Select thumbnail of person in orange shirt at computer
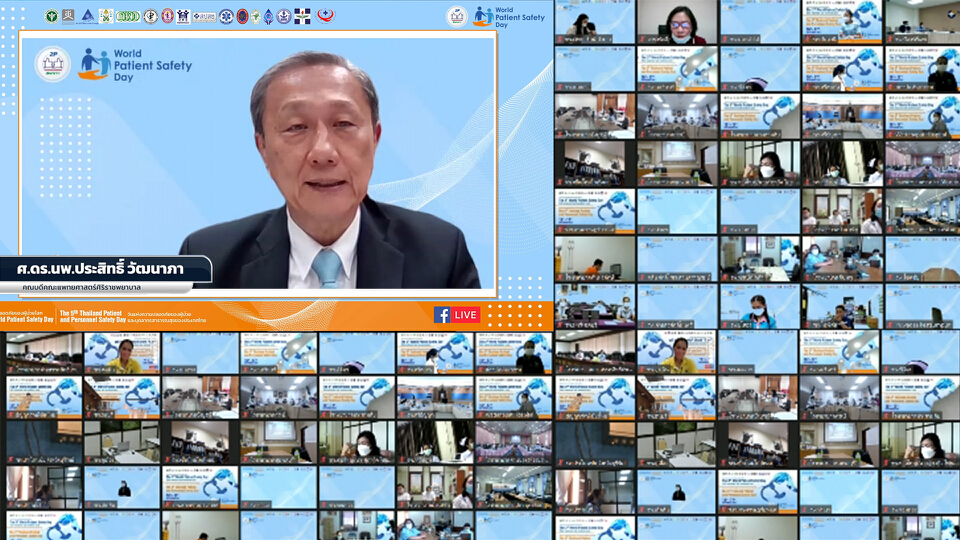This screenshot has width=960, height=540. pyautogui.click(x=594, y=259)
